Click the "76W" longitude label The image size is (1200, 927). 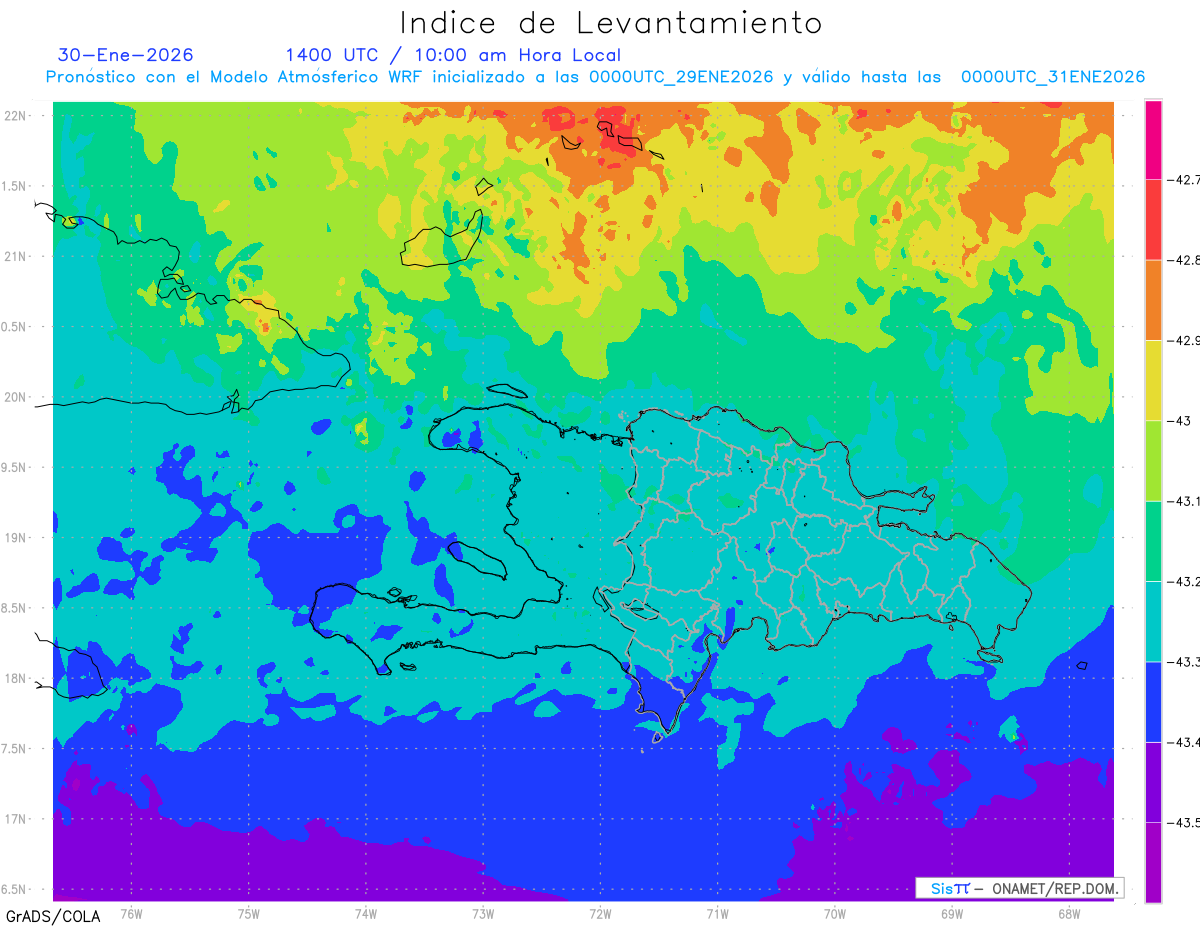click(131, 913)
